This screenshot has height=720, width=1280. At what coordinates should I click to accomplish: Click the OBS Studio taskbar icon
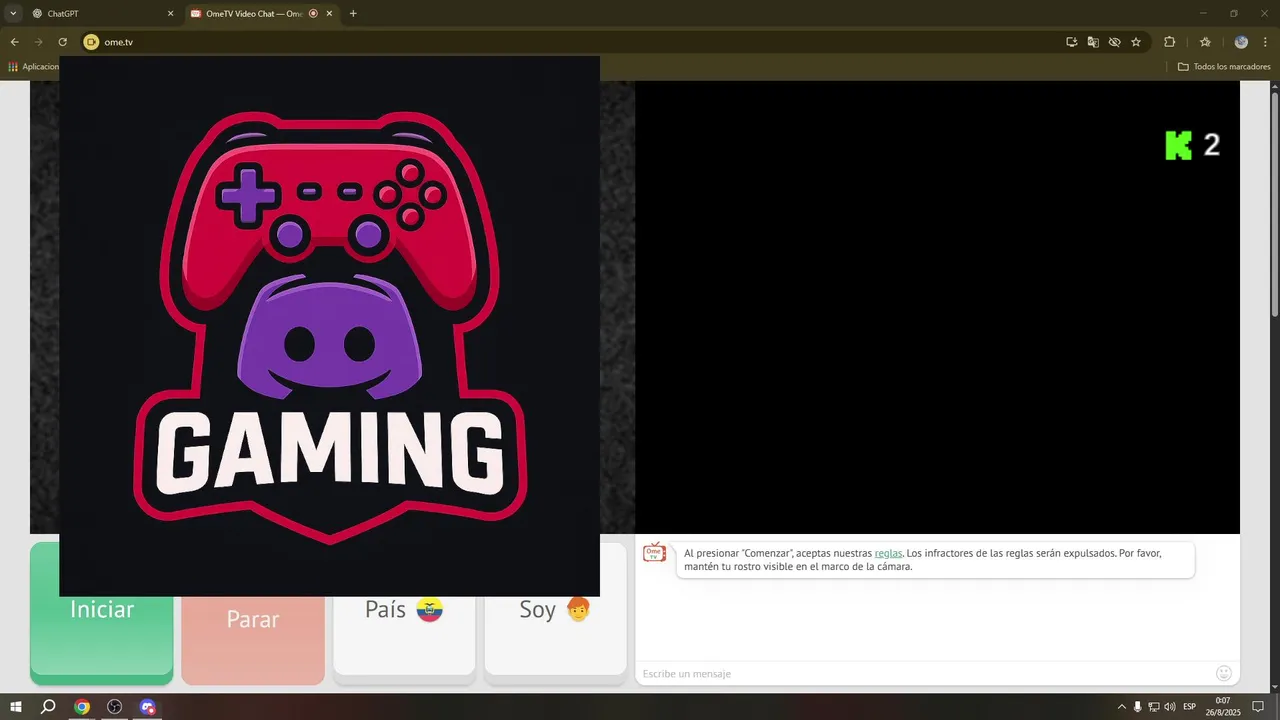[115, 707]
